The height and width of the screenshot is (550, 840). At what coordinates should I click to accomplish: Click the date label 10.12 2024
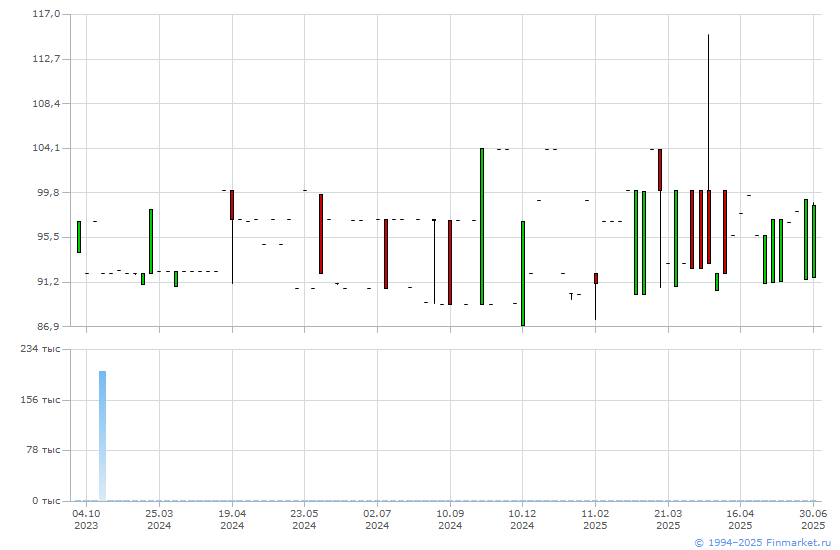522,519
